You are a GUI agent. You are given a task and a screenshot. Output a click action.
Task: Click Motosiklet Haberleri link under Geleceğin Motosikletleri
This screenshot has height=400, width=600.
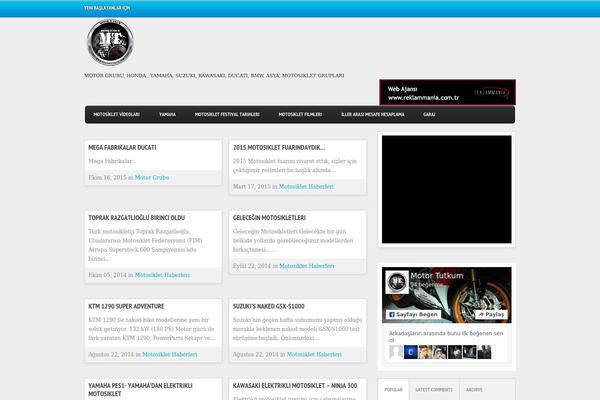(x=307, y=266)
